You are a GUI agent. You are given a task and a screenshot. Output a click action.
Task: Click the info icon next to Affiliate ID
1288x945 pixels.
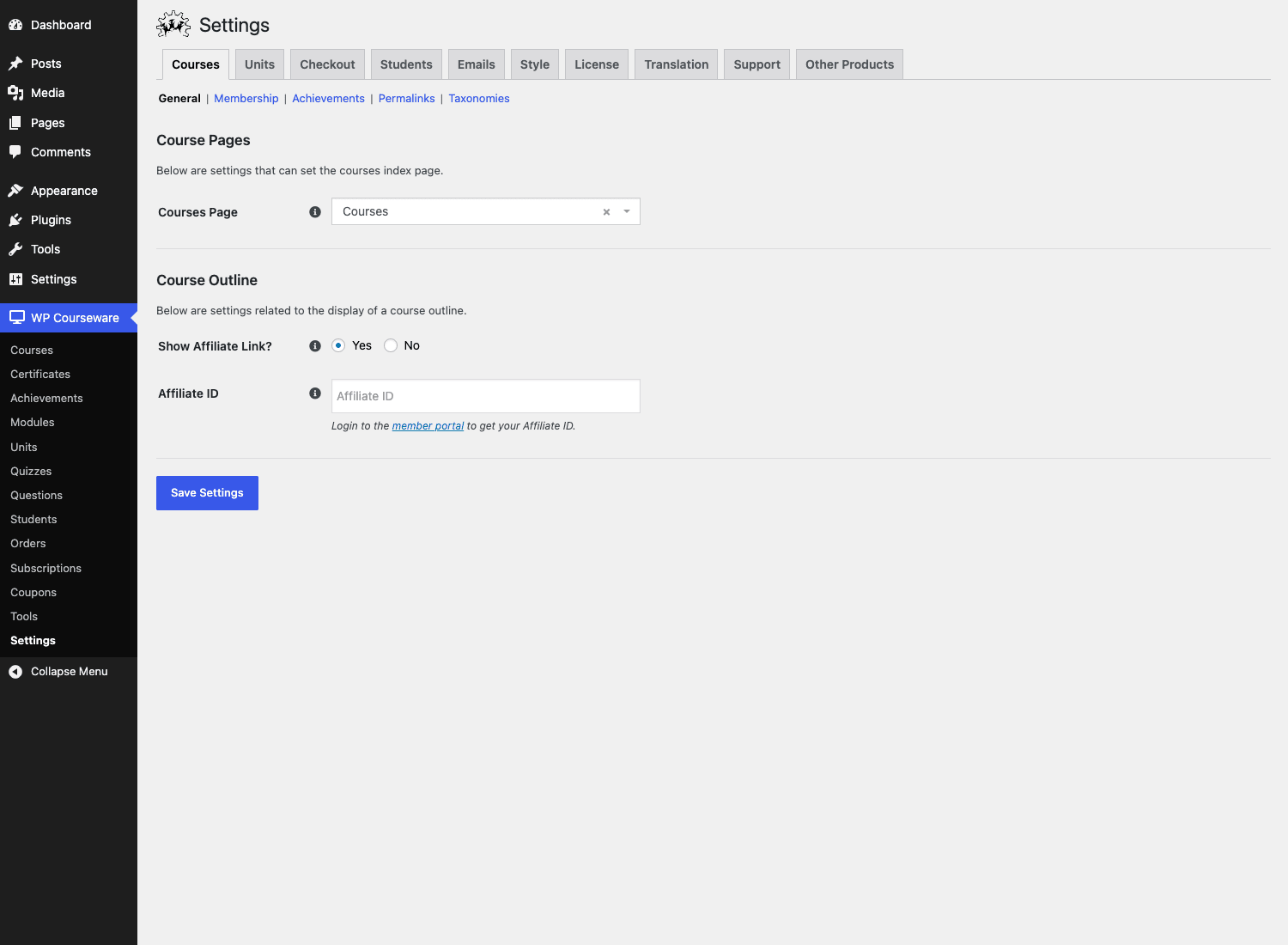(x=315, y=393)
